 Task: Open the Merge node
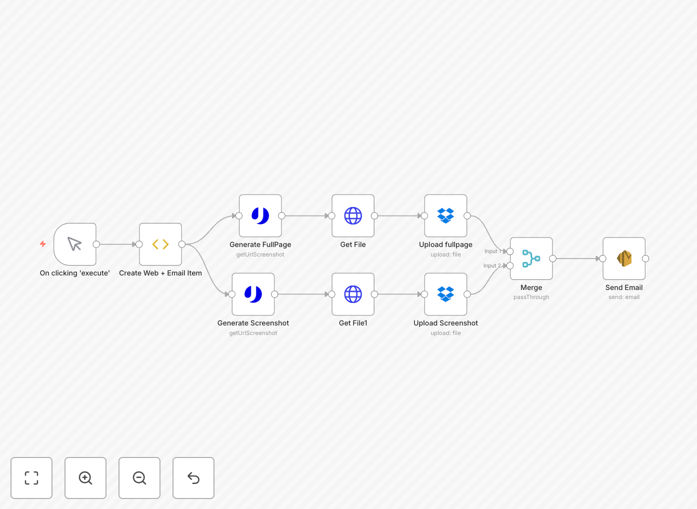[531, 258]
